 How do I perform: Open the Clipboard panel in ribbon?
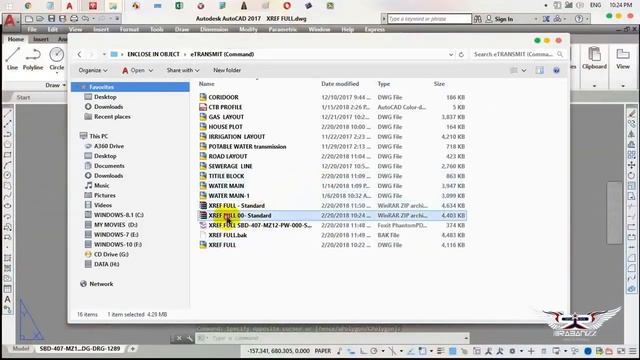tap(594, 59)
